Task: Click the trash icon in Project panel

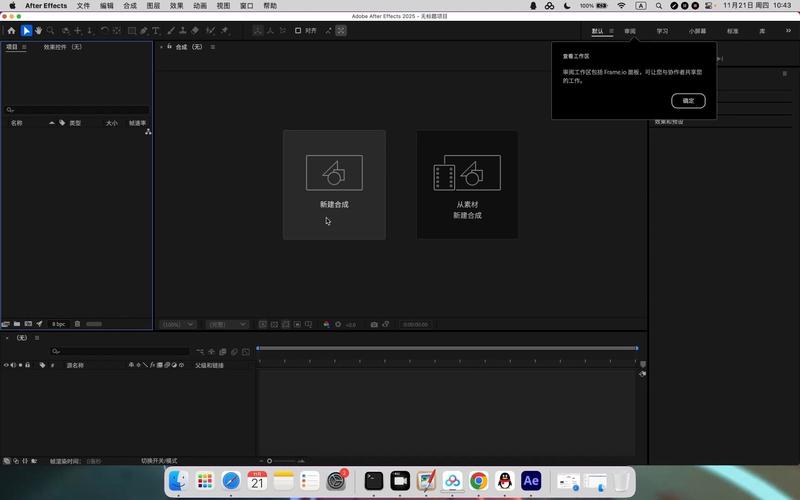Action: click(77, 324)
